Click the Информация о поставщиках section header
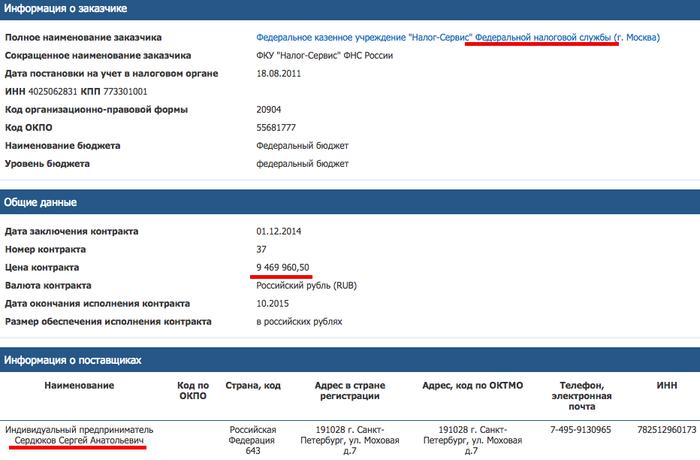Image resolution: width=700 pixels, height=460 pixels. click(350, 360)
